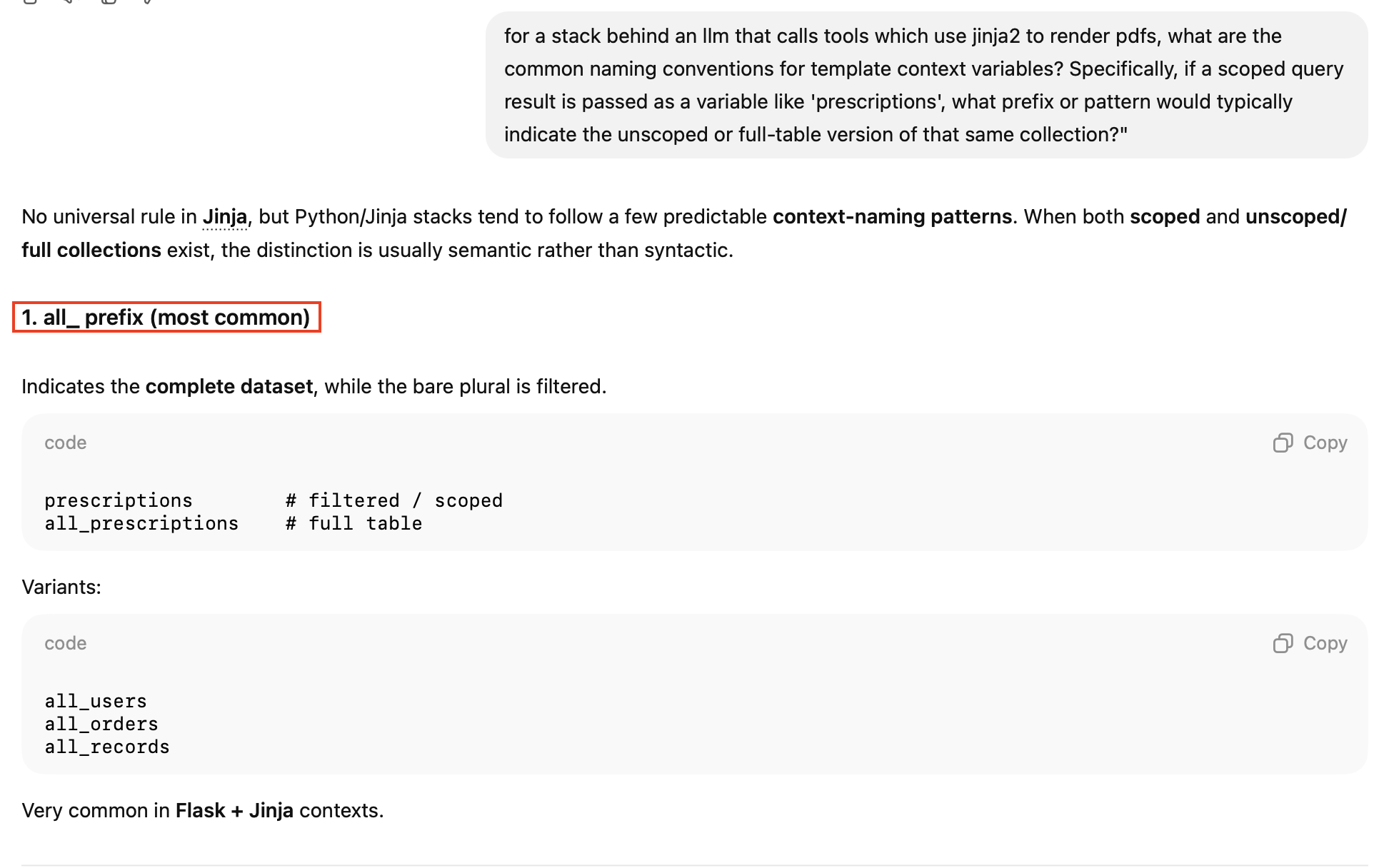
Task: Click the all_records line in the Variants block
Action: click(x=106, y=747)
